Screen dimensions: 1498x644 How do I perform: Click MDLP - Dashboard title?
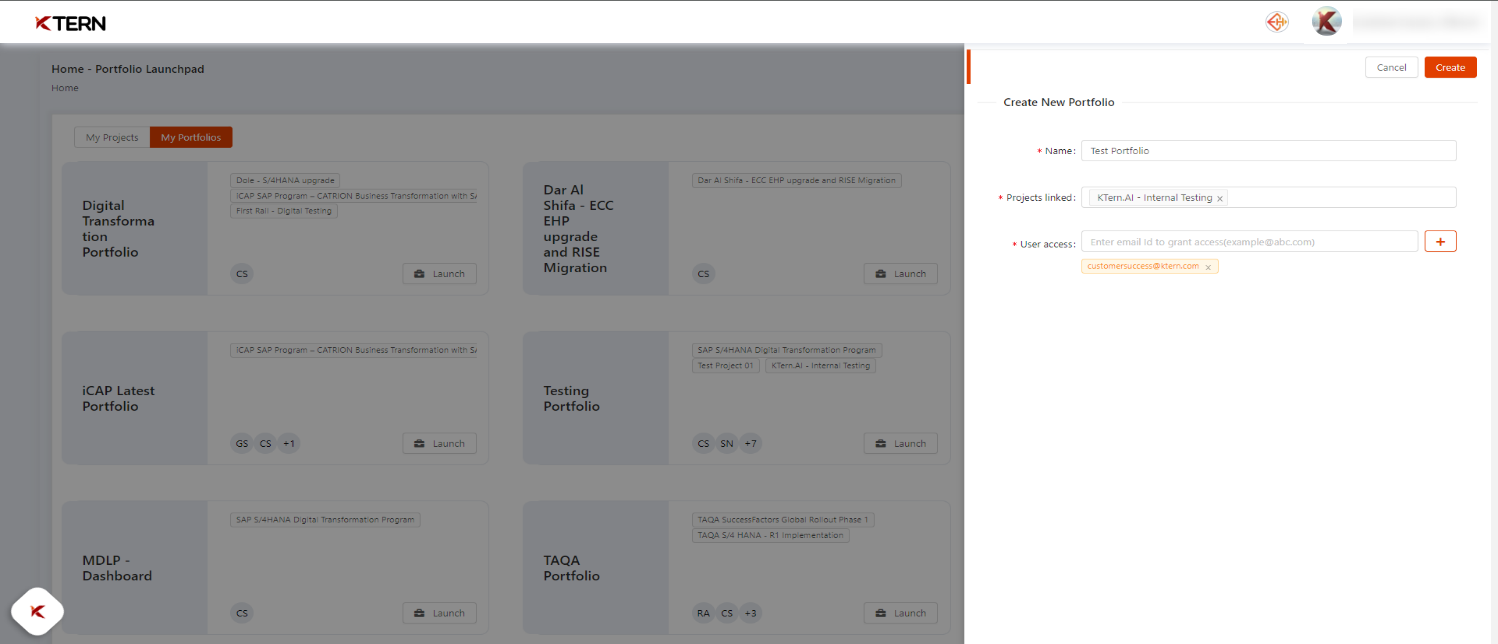pyautogui.click(x=117, y=568)
